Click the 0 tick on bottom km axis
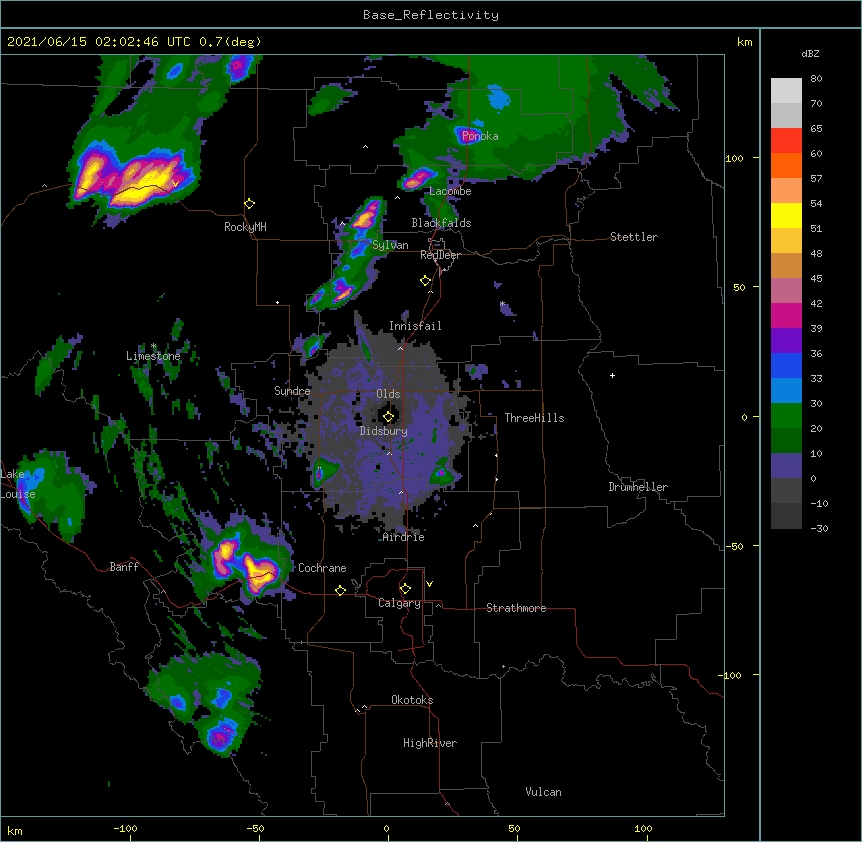 tap(386, 829)
